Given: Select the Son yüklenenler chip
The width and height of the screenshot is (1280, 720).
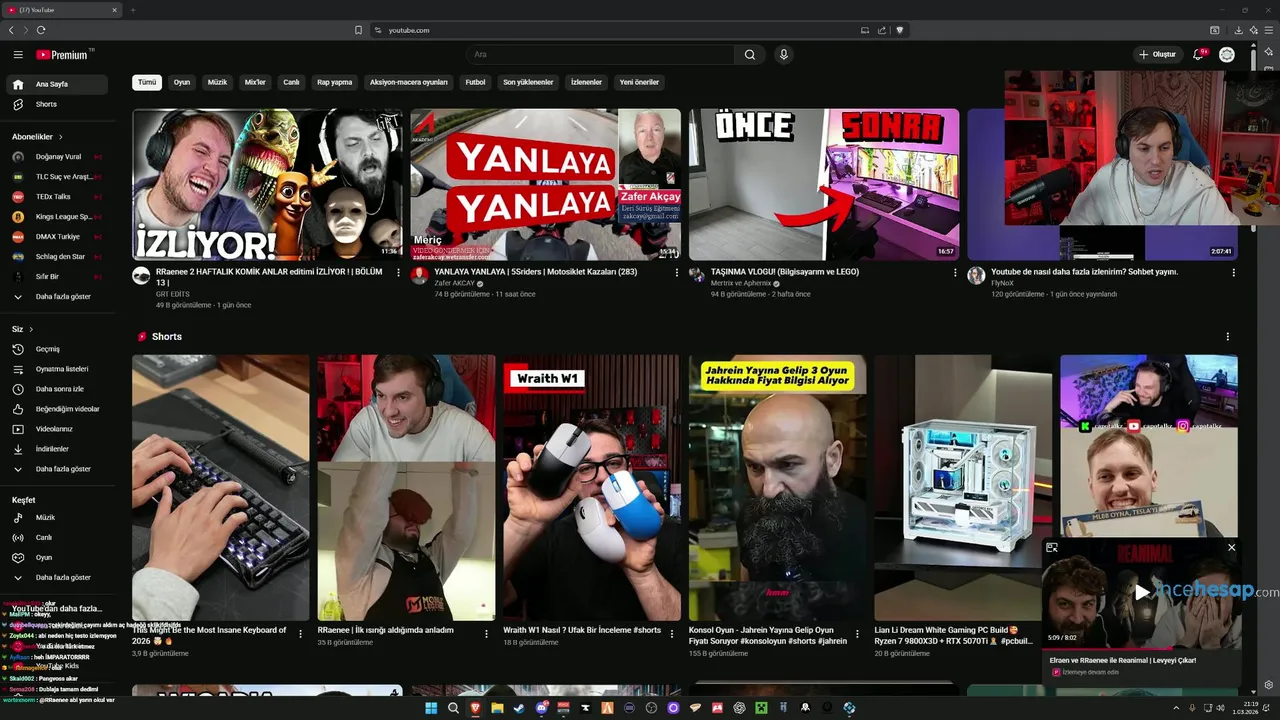Looking at the screenshot, I should (528, 82).
